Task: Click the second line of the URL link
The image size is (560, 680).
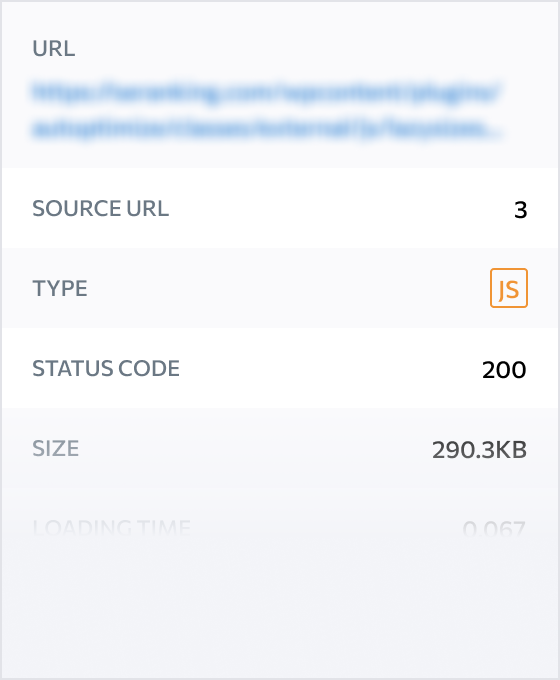Action: point(267,129)
